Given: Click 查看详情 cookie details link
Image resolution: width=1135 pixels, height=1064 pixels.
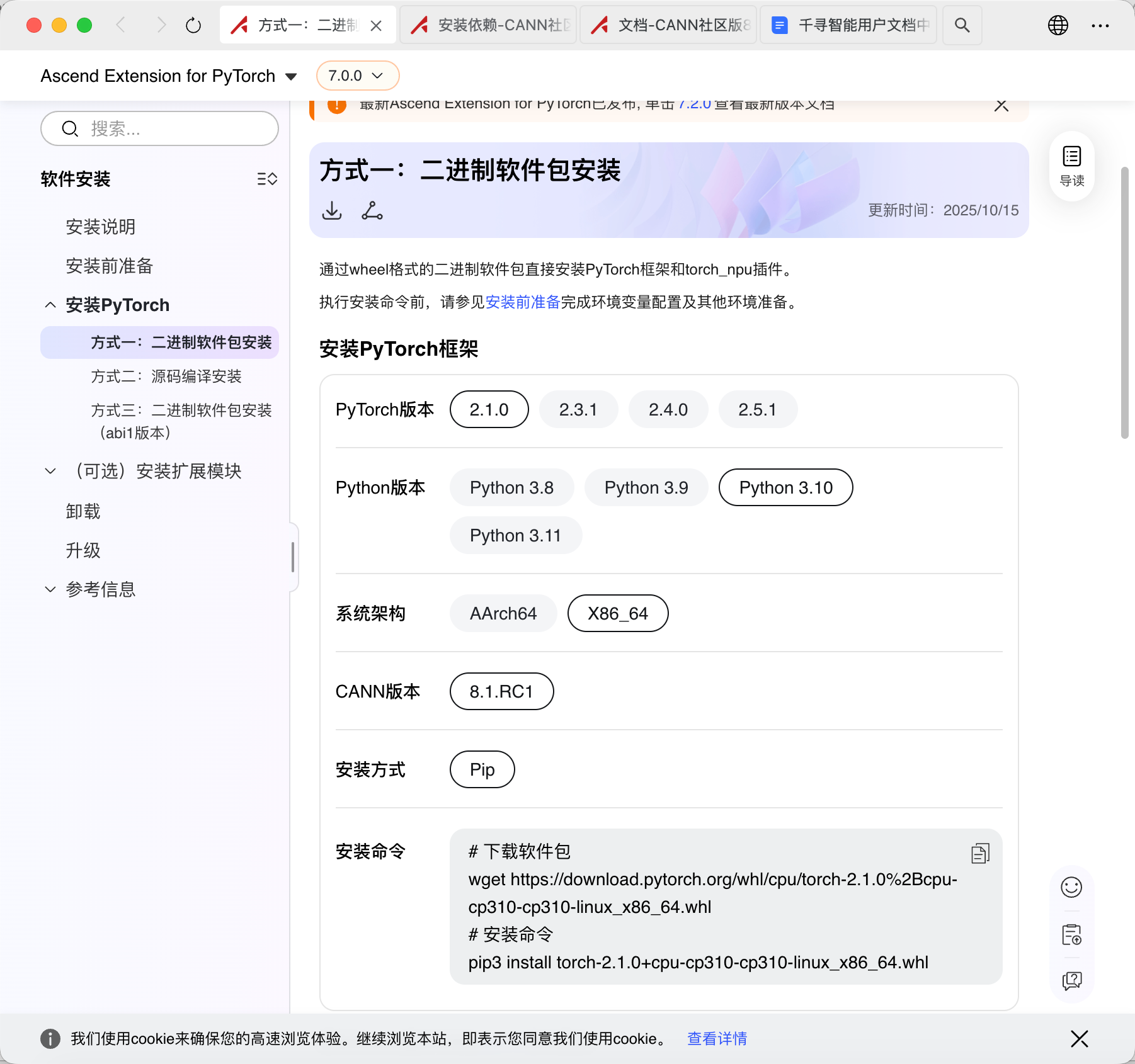Looking at the screenshot, I should coord(717,1038).
